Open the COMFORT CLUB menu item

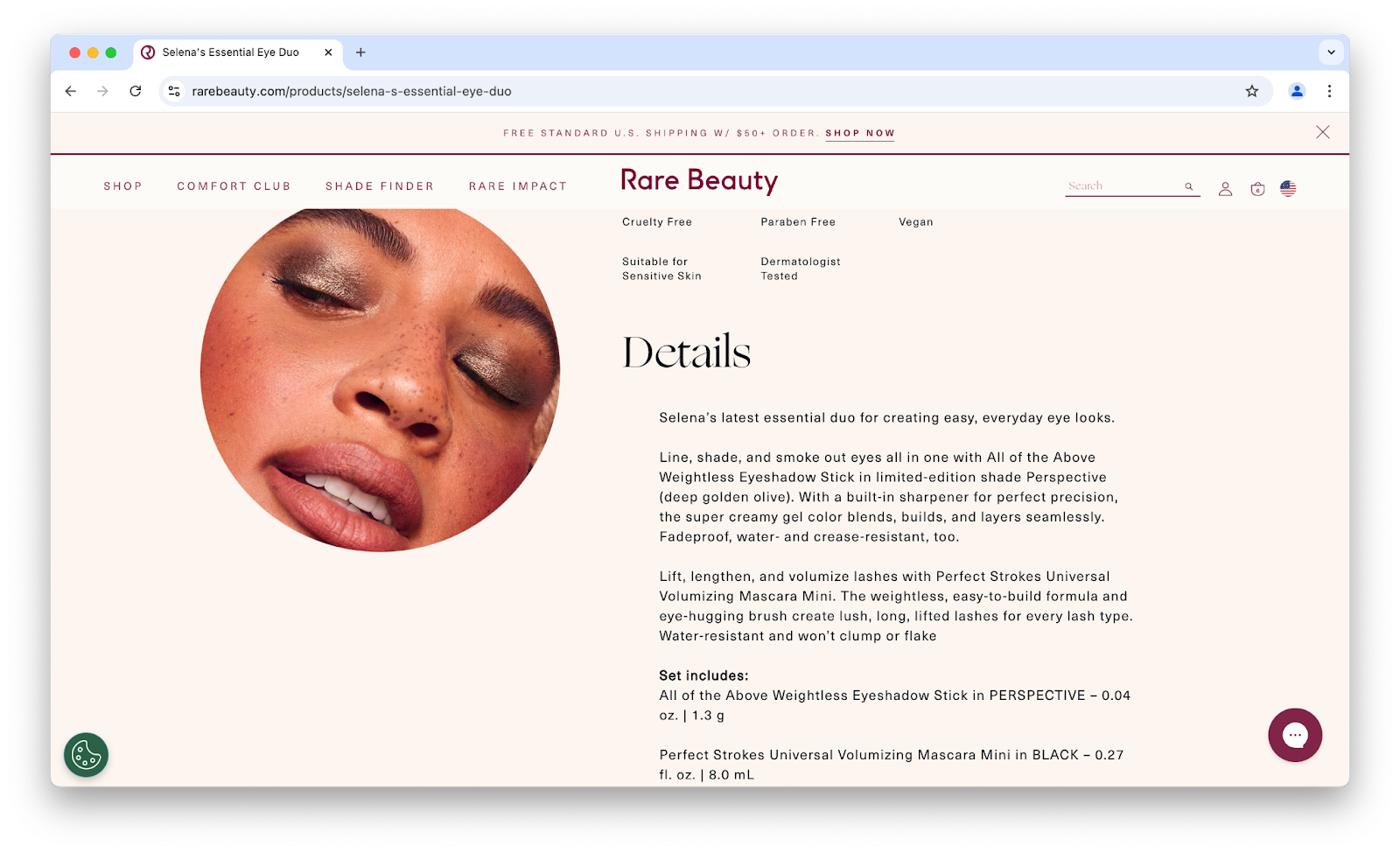click(x=234, y=186)
